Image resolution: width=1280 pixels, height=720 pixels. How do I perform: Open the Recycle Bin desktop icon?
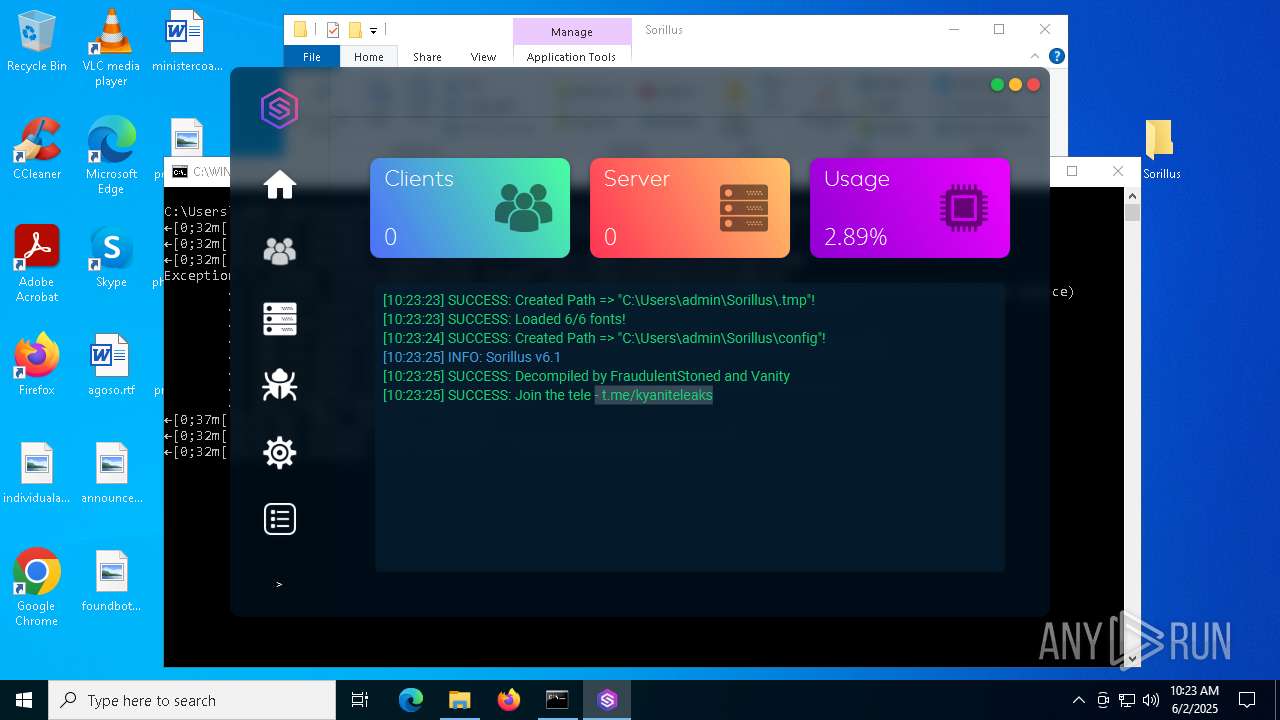[x=37, y=42]
